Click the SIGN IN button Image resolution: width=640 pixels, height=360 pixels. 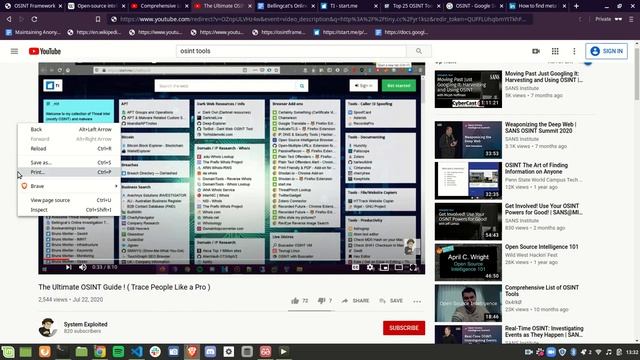point(607,51)
